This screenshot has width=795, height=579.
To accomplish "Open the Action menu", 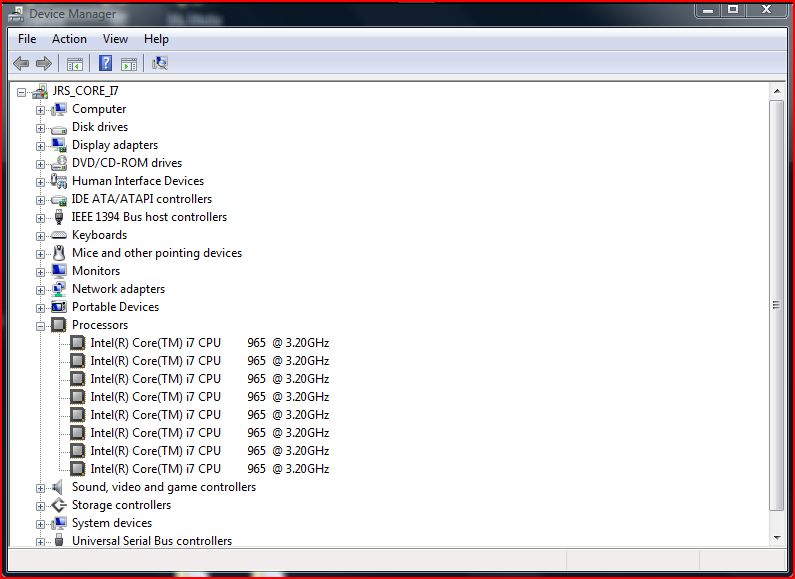I will tap(69, 39).
